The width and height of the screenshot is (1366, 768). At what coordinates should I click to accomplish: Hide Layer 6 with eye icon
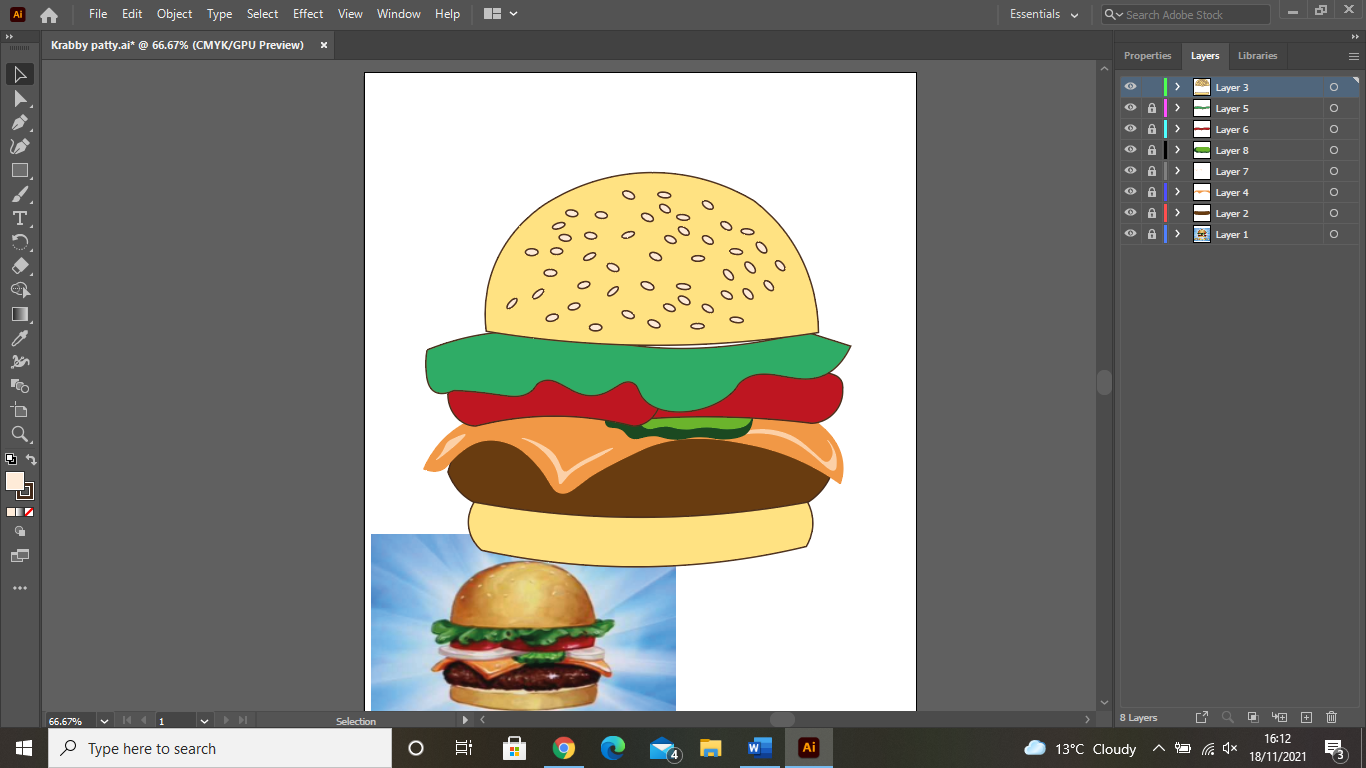coord(1130,129)
